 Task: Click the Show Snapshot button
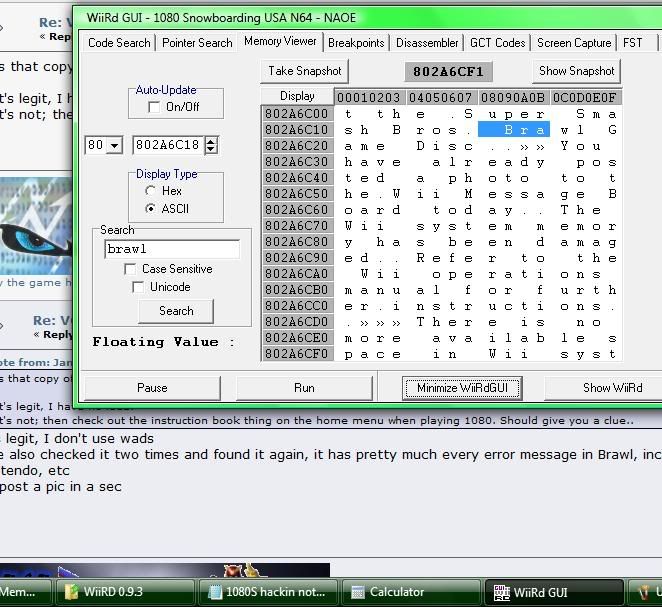click(576, 71)
